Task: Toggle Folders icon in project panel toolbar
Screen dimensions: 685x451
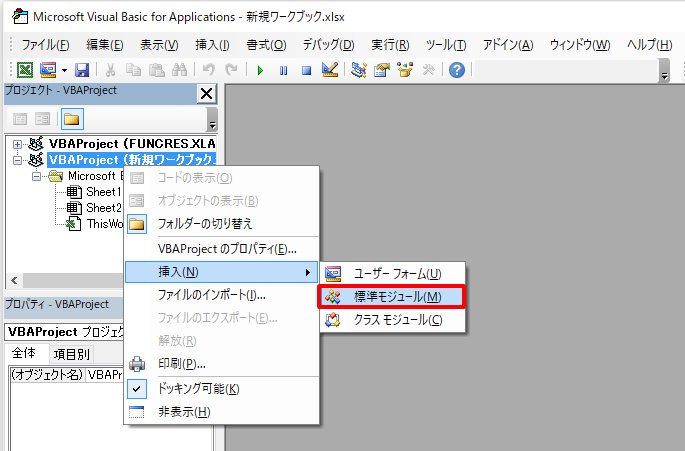Action: tap(72, 119)
